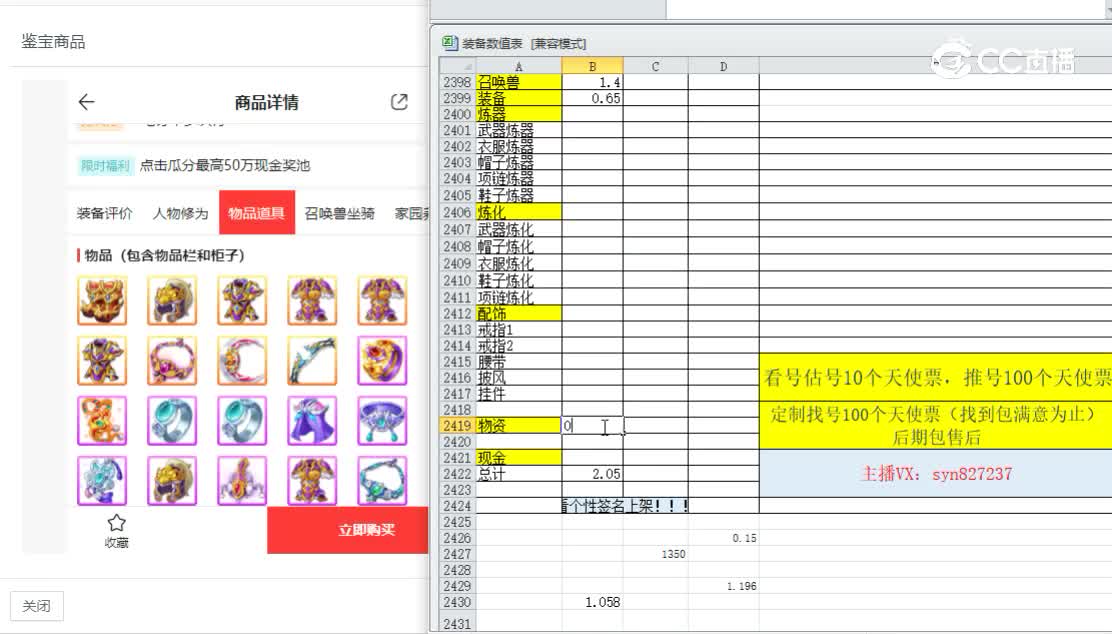Click the 帽子炼化 cell
1112x634 pixels.
pos(518,247)
